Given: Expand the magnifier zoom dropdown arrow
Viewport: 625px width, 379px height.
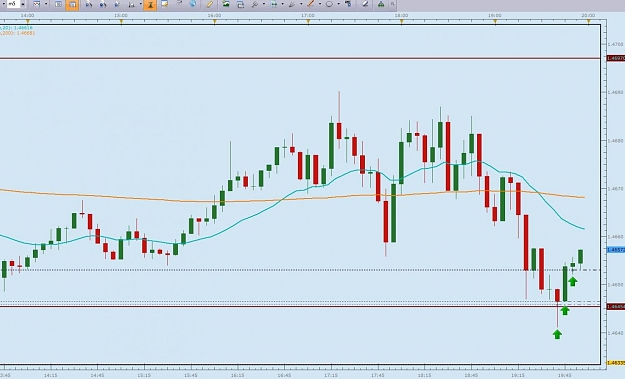Looking at the screenshot, I should [x=263, y=4].
